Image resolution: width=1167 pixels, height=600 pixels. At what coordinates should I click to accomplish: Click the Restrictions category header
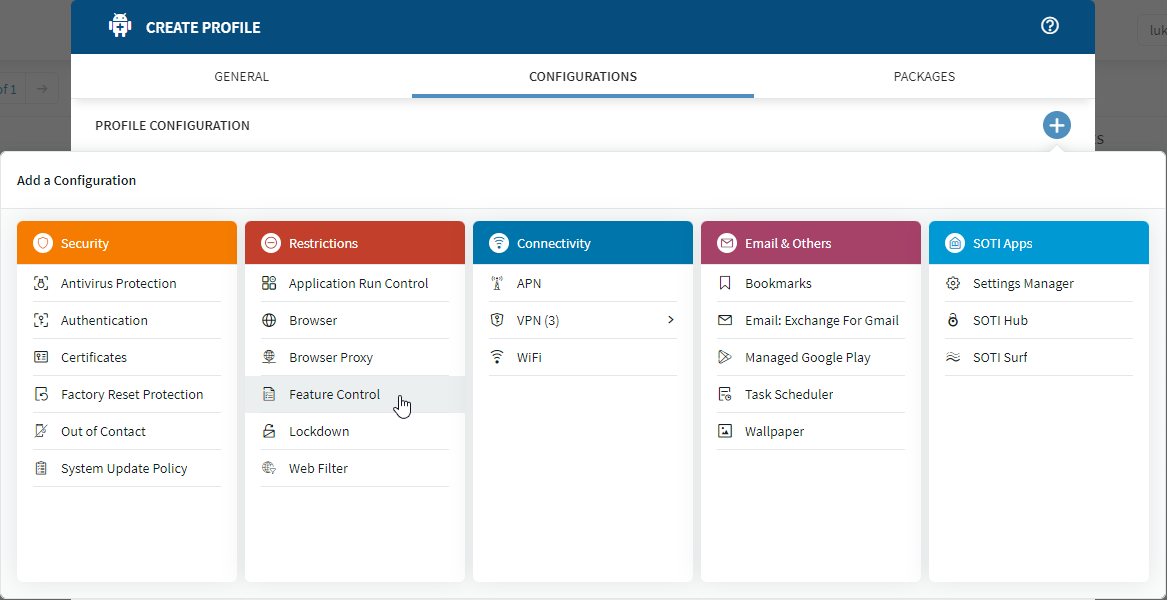(355, 243)
